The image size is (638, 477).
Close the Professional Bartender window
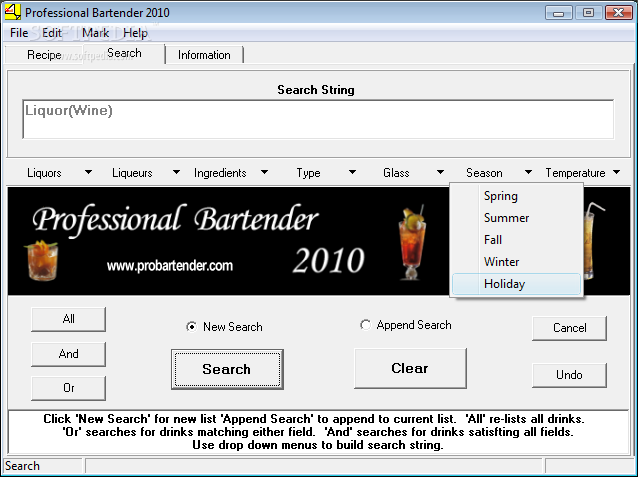pyautogui.click(x=618, y=13)
